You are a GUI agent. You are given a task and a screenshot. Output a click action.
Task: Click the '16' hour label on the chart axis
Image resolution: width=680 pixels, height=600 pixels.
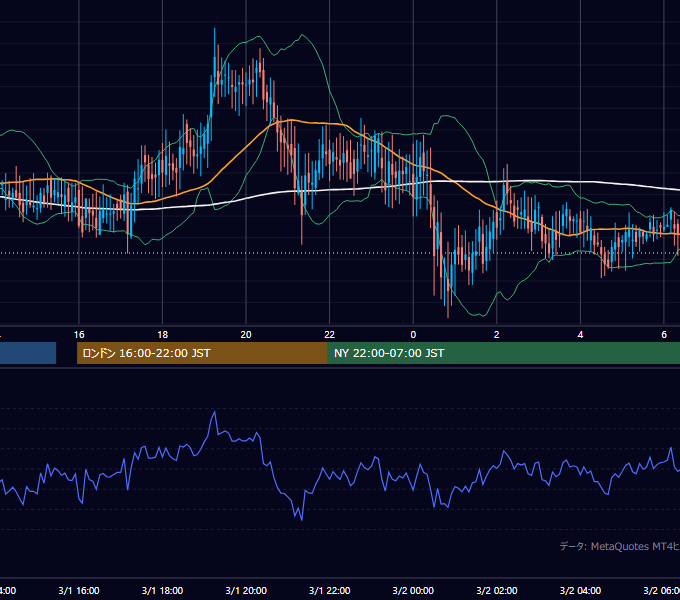click(x=79, y=335)
